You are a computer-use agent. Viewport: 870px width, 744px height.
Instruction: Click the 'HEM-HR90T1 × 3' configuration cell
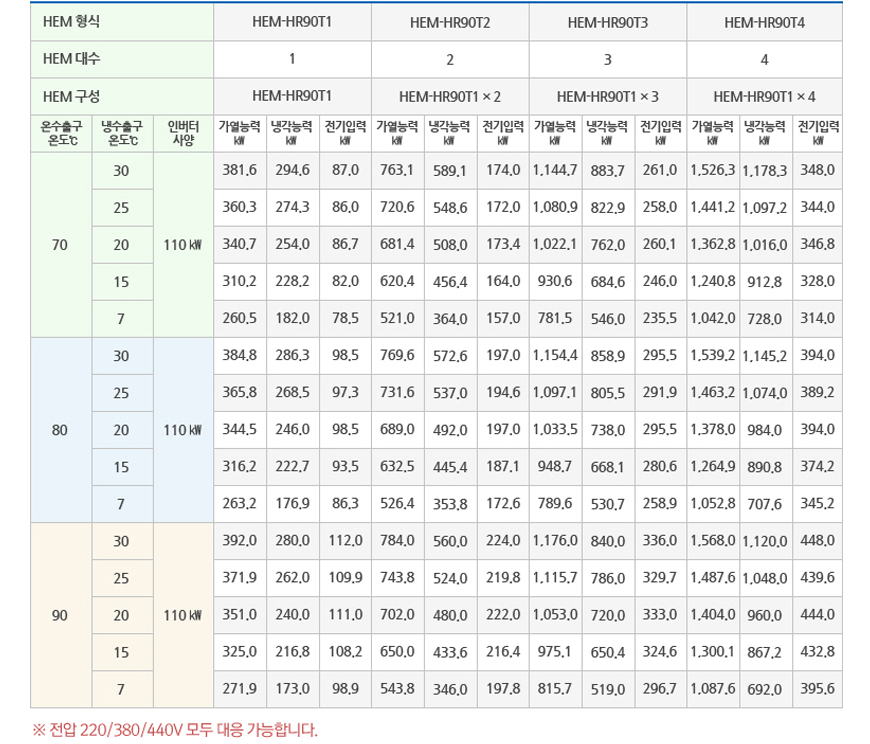[x=608, y=97]
